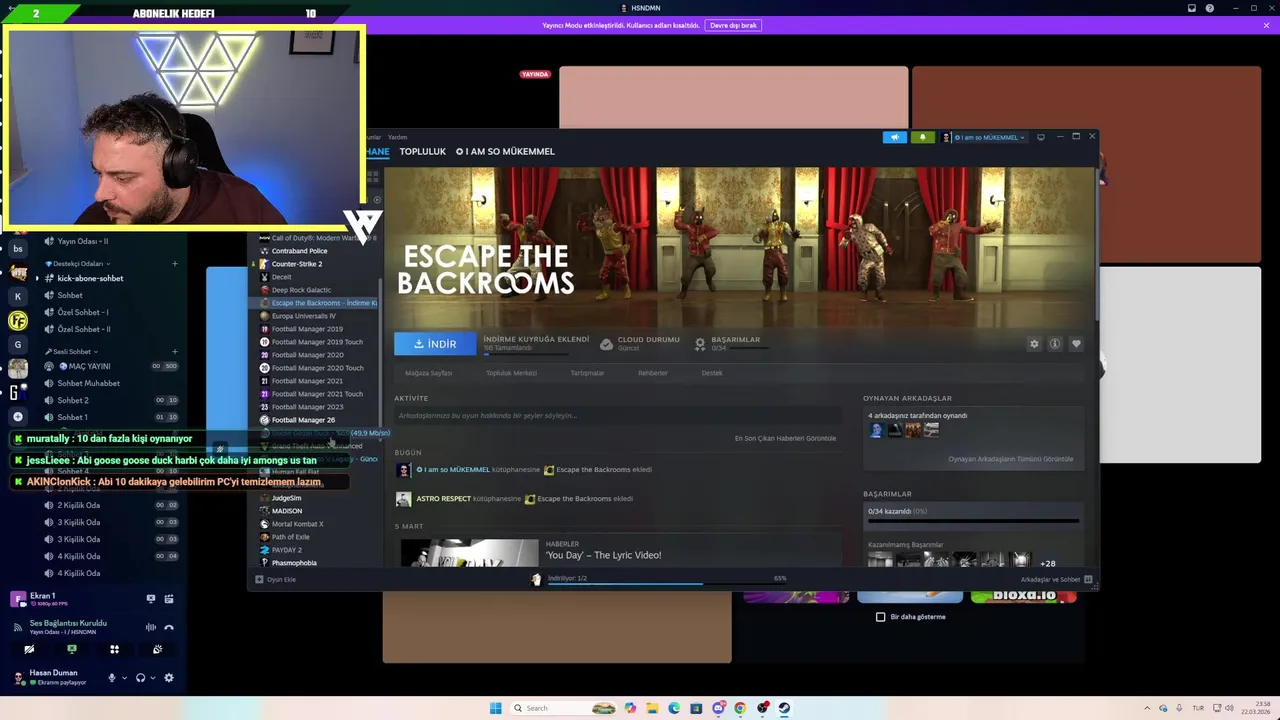This screenshot has height=720, width=1280.
Task: Open game settings gear on Steam page
Action: coord(1034,344)
